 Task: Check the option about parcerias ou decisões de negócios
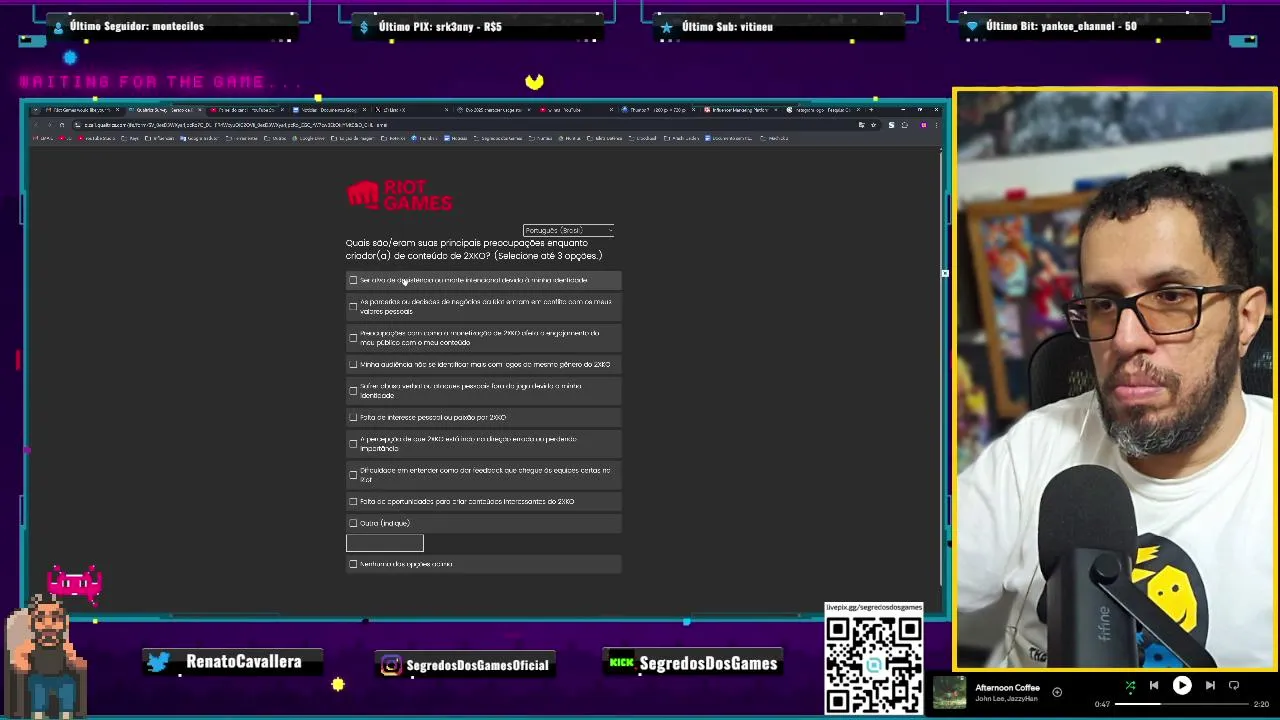coord(353,306)
